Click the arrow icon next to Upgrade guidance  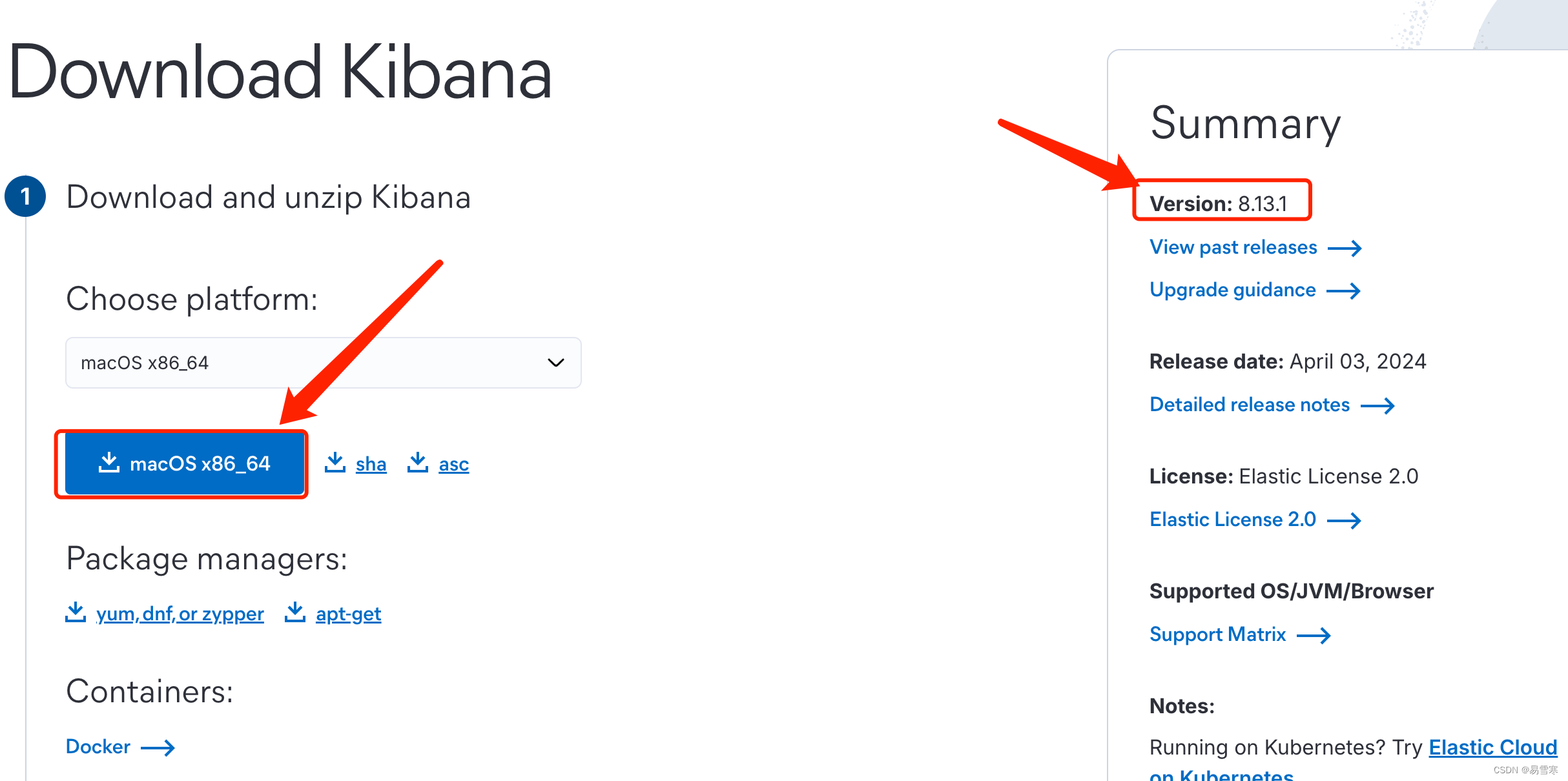[x=1345, y=290]
